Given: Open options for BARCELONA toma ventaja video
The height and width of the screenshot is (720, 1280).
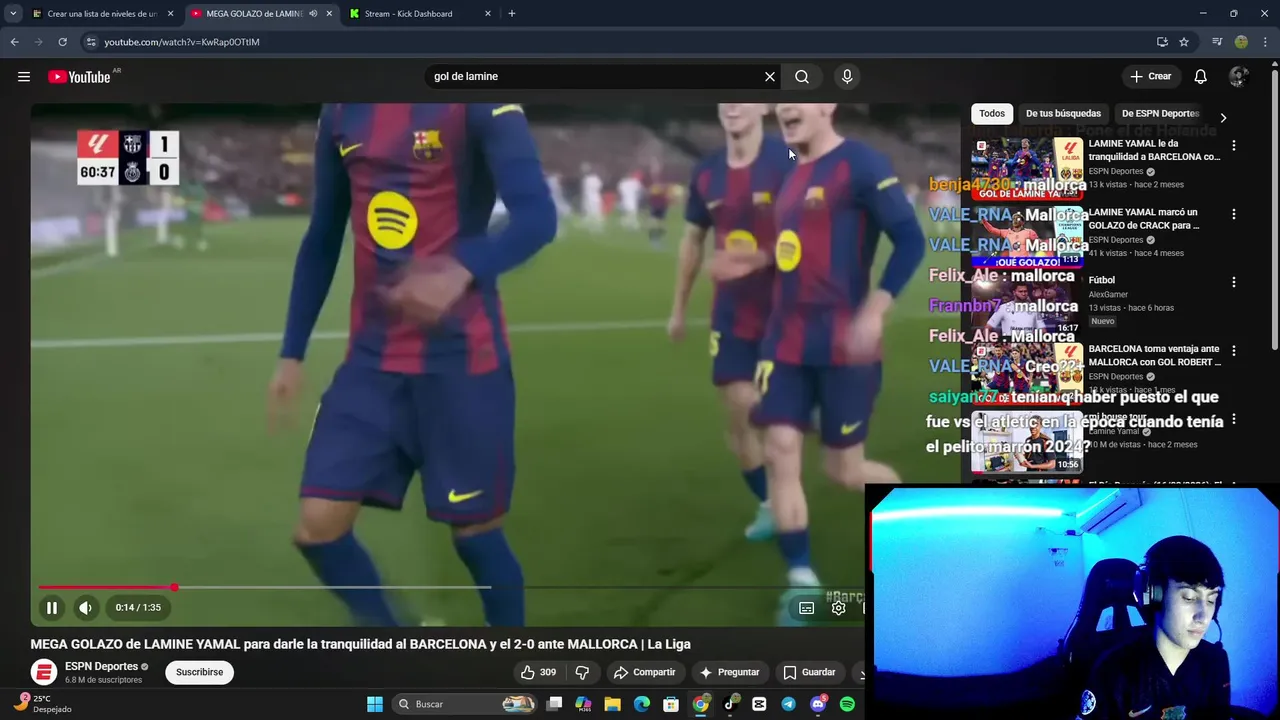Looking at the screenshot, I should pos(1233,351).
